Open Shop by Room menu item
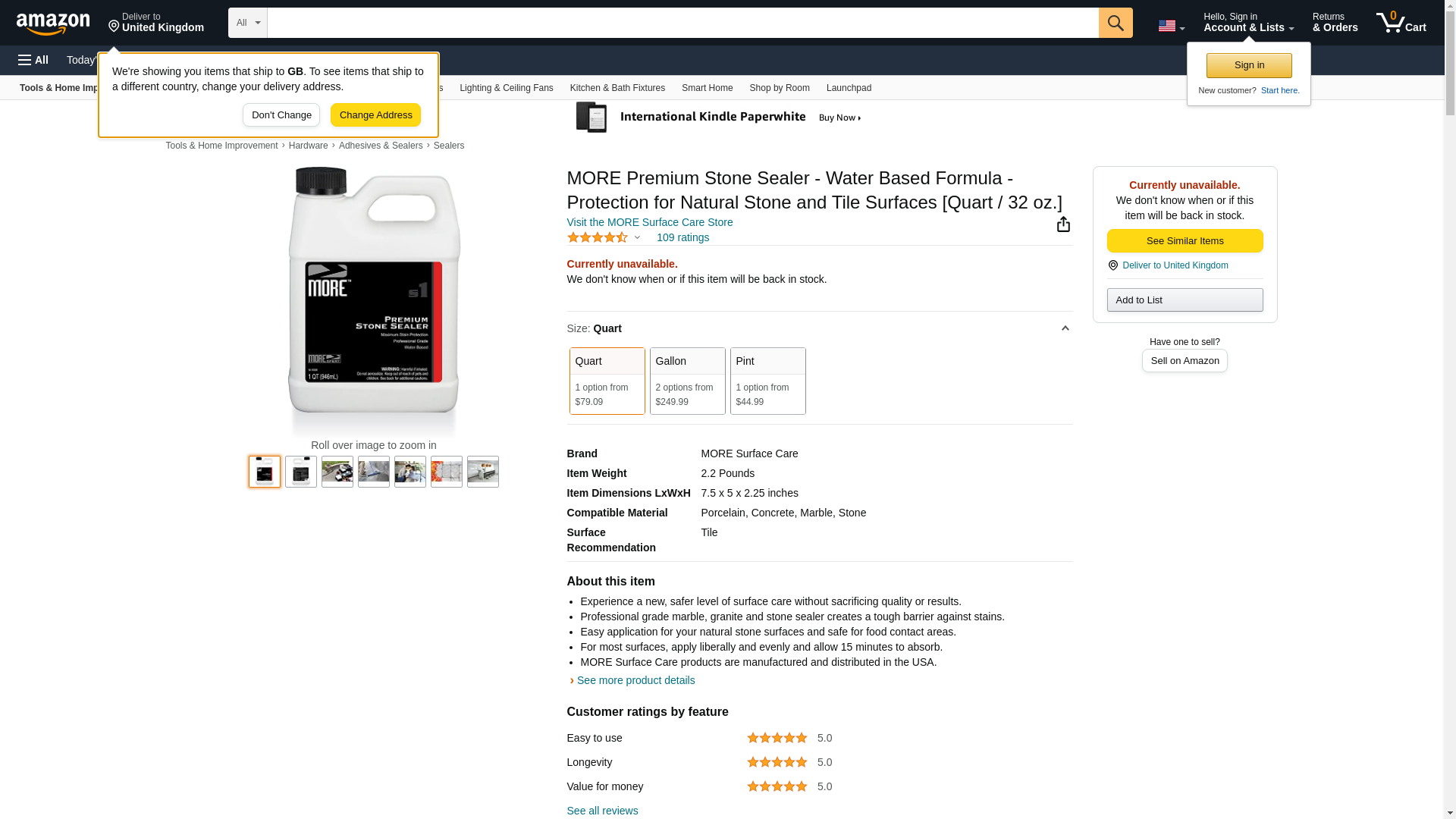 coord(779,88)
